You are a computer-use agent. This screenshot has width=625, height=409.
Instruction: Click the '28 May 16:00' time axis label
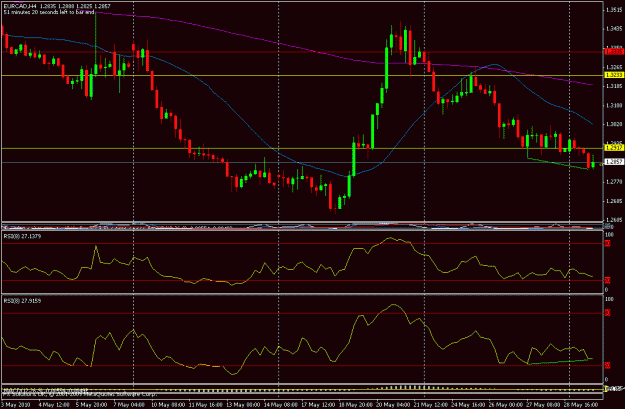coord(582,405)
